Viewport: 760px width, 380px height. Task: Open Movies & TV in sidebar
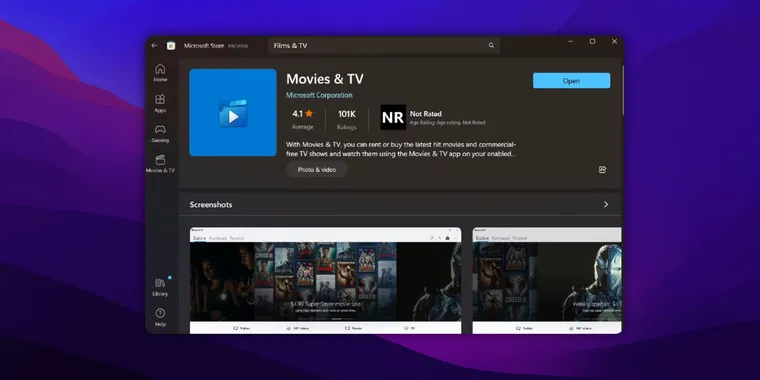(160, 164)
